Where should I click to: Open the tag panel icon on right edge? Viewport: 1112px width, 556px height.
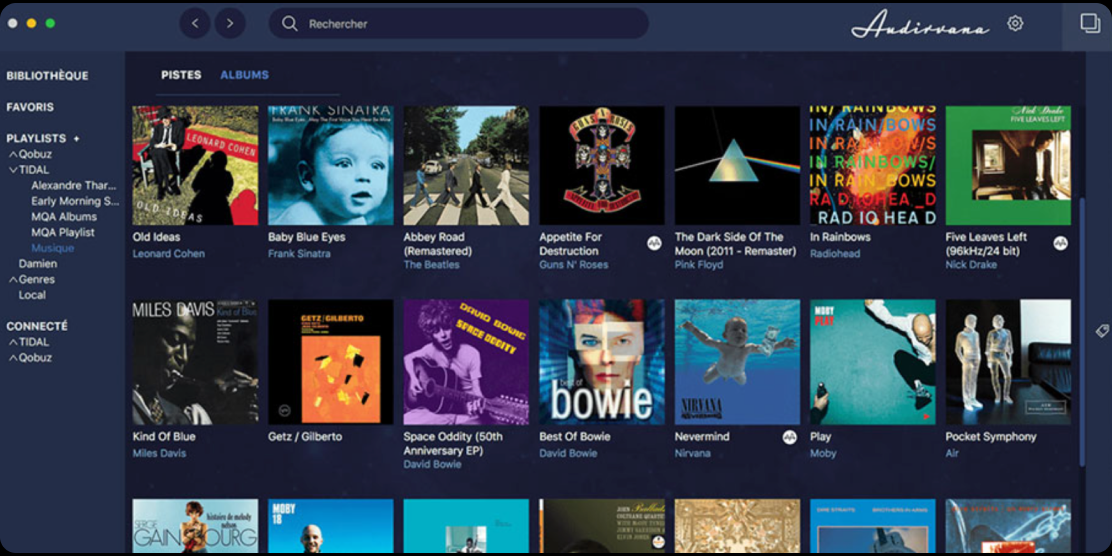[1101, 330]
